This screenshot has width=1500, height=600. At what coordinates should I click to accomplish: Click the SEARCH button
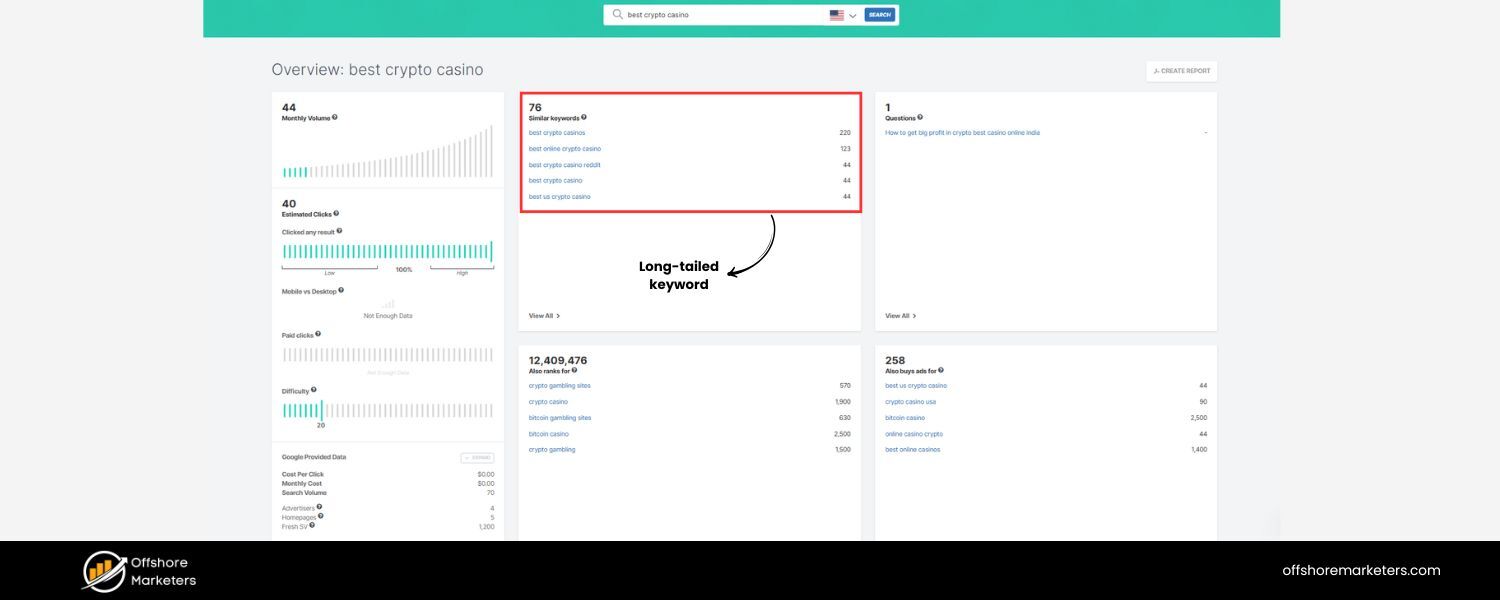click(878, 14)
